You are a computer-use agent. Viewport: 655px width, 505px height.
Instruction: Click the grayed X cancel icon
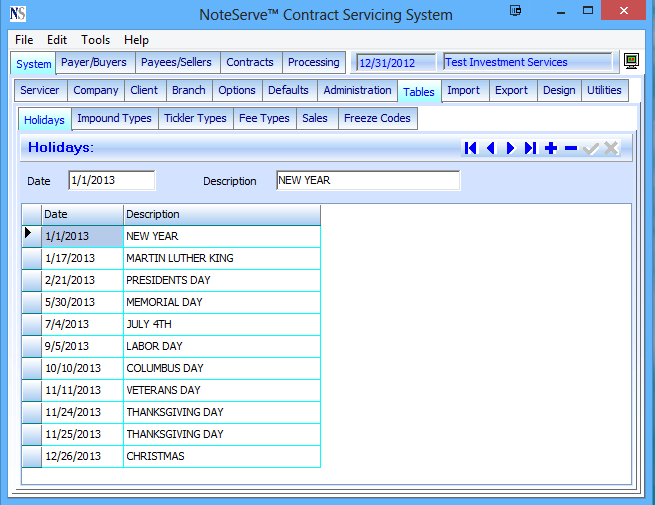pos(611,148)
